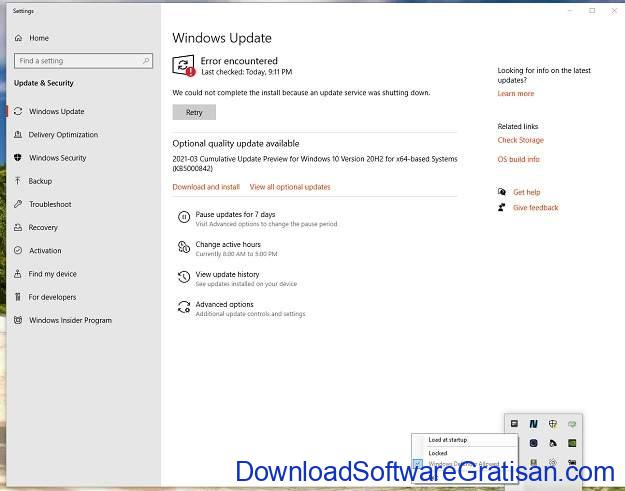
Task: Click the Optional quality update available heading
Action: [x=236, y=143]
